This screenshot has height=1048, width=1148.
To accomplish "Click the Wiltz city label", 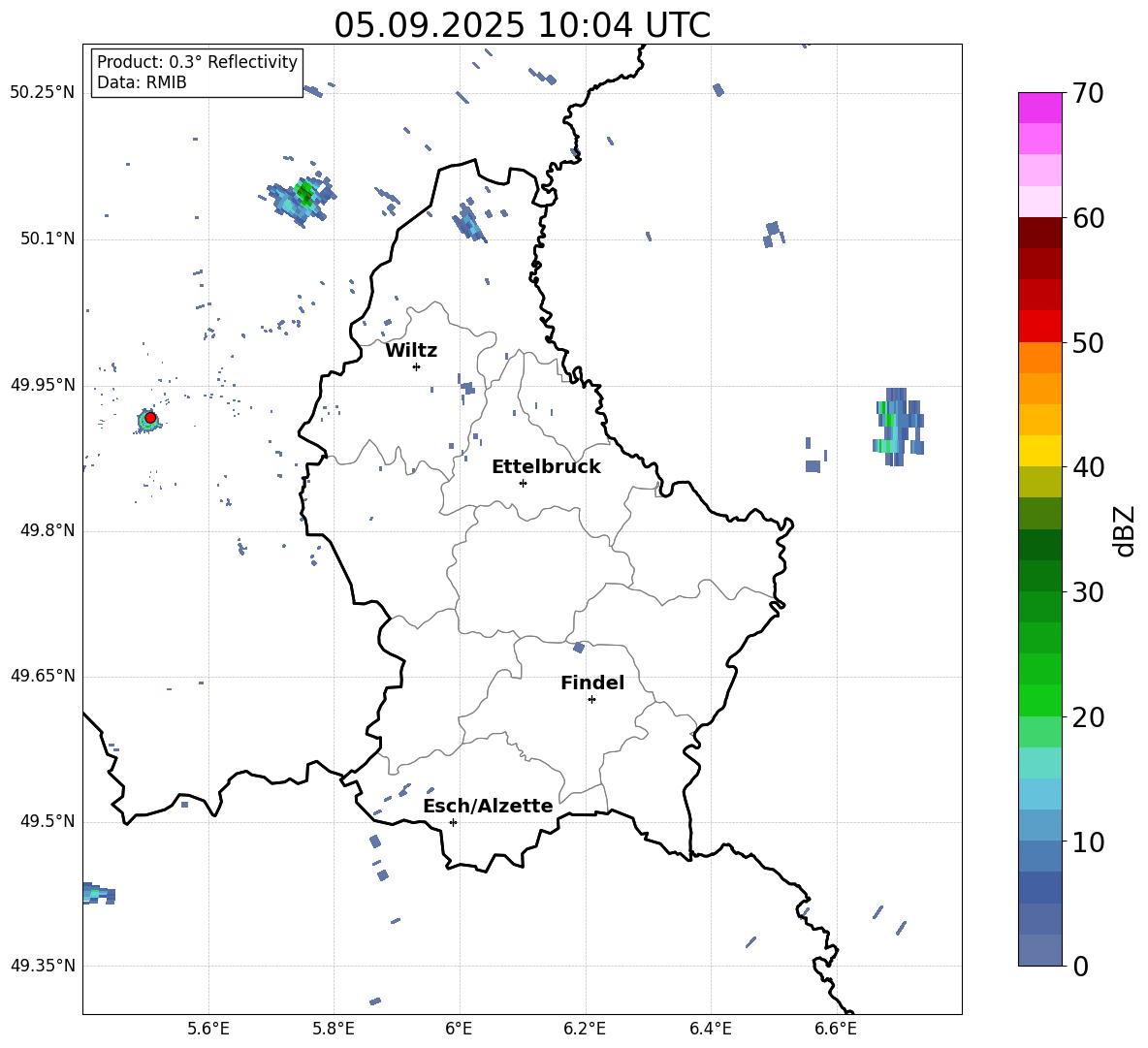I will click(411, 351).
